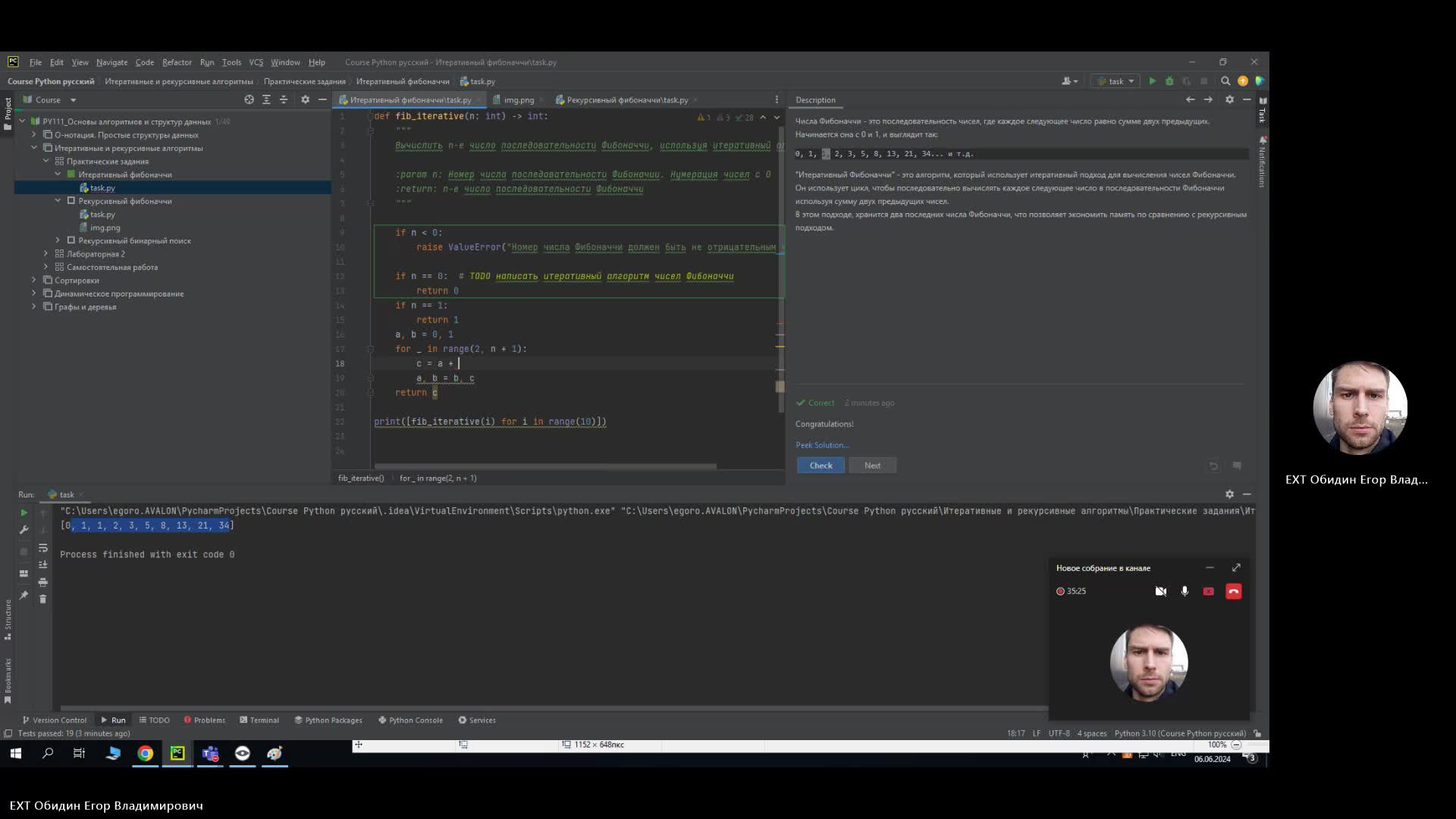Collapse the PY111_Основы алгоритмов course node
Screen dimensions: 1456x819
pos(22,121)
